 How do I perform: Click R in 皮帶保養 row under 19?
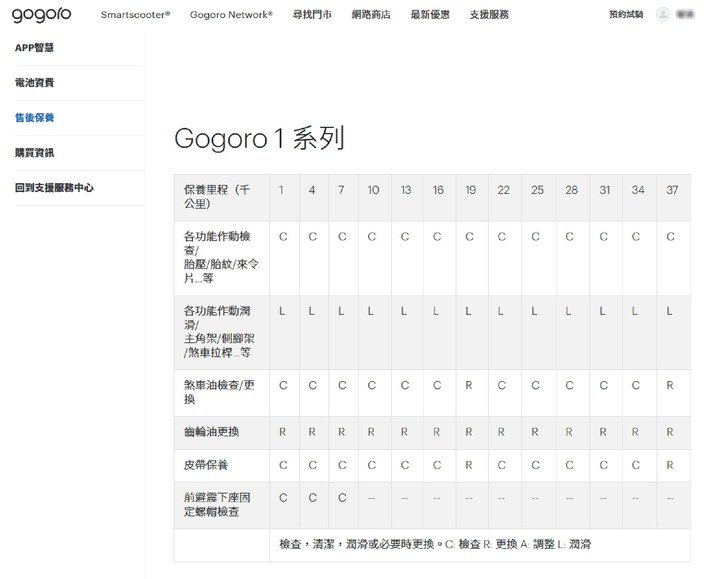(x=469, y=465)
